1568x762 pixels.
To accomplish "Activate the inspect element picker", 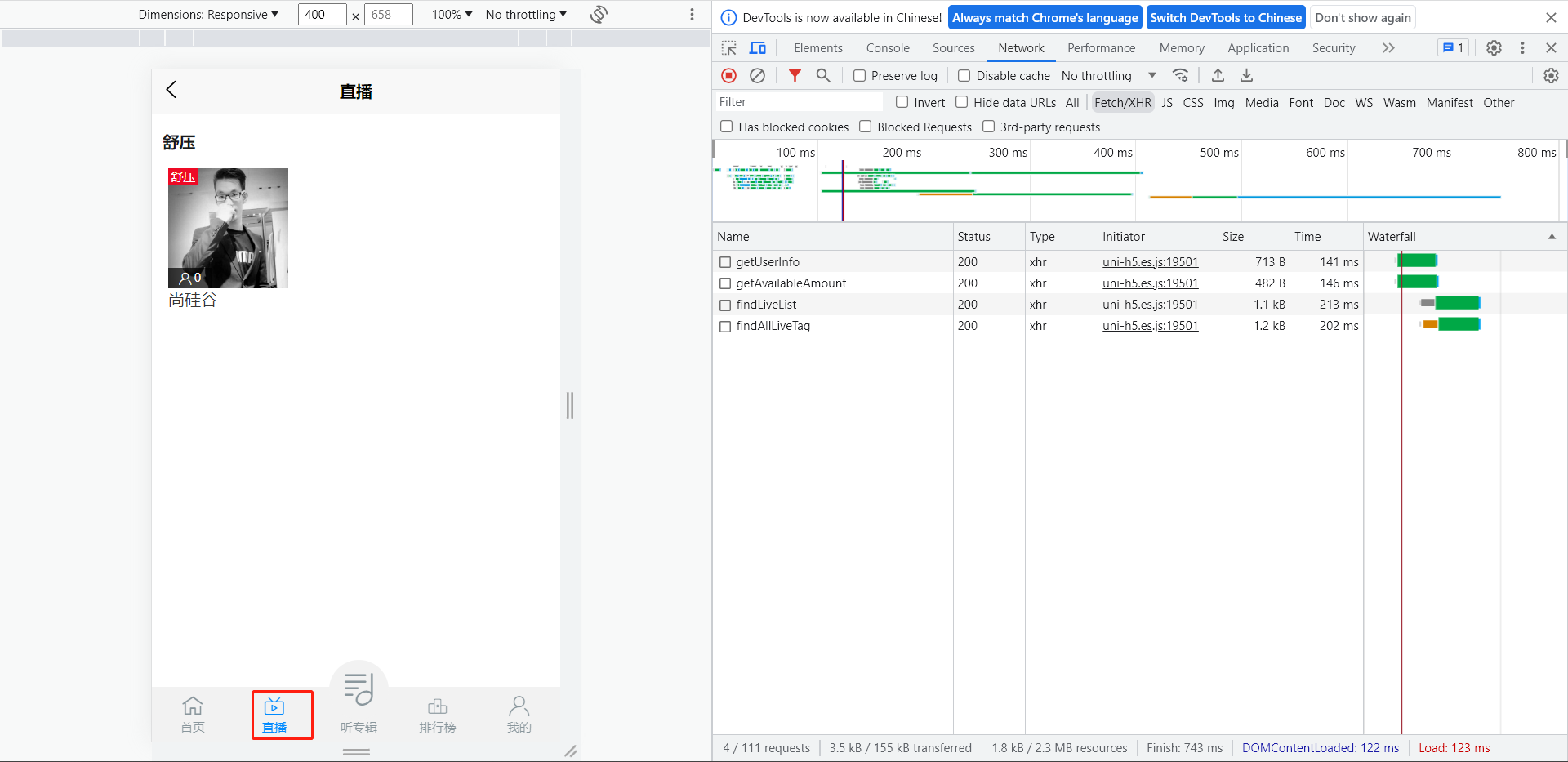I will (729, 48).
